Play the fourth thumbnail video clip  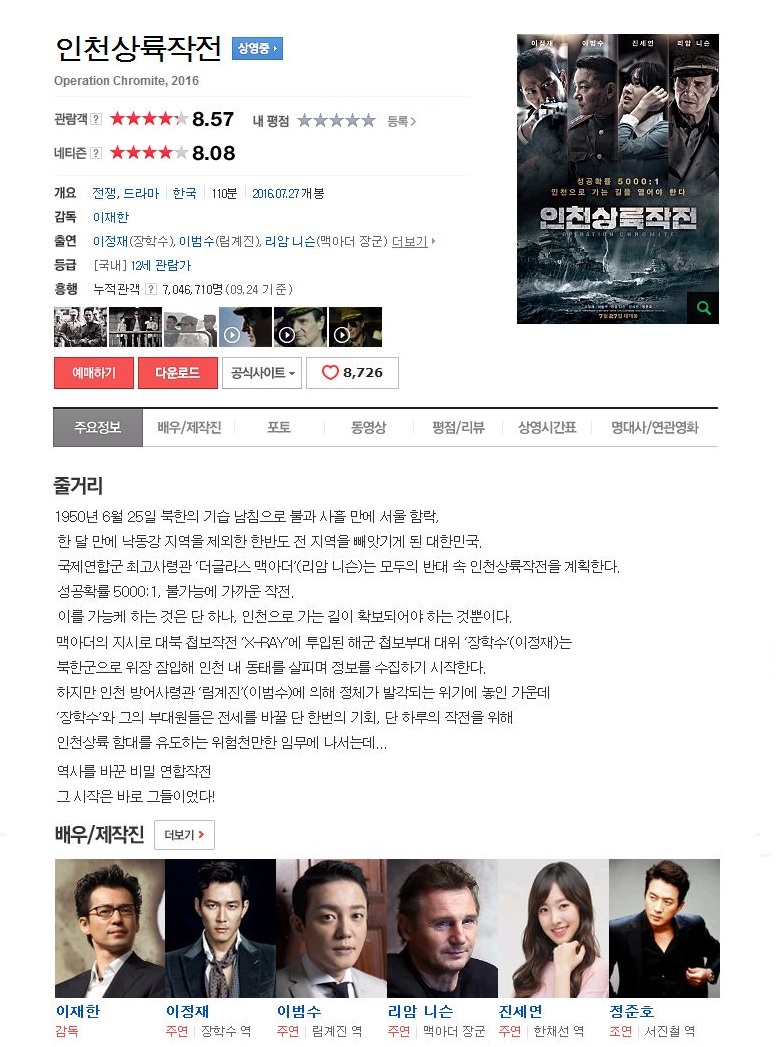pos(245,327)
